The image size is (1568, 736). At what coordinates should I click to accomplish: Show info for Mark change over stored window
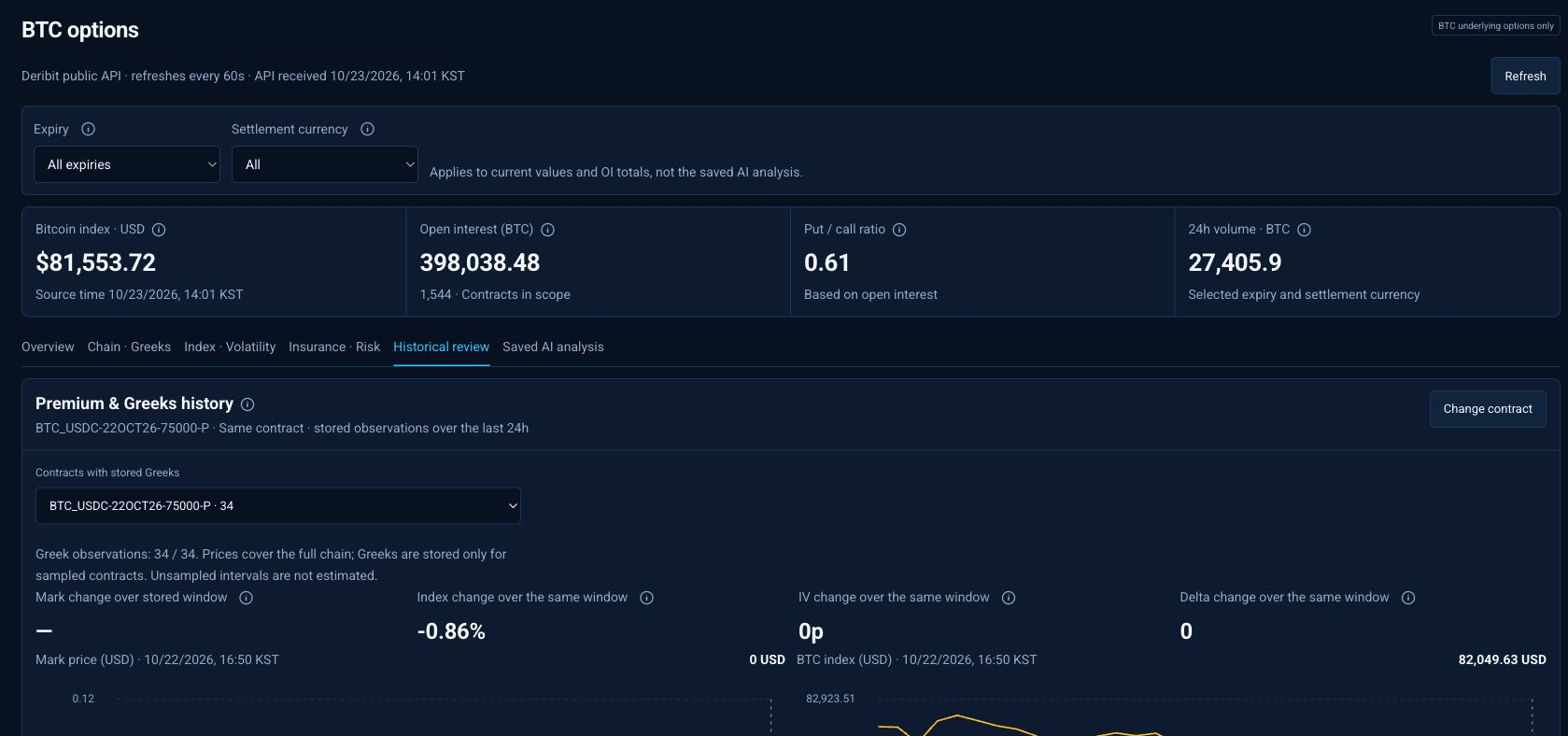tap(247, 598)
